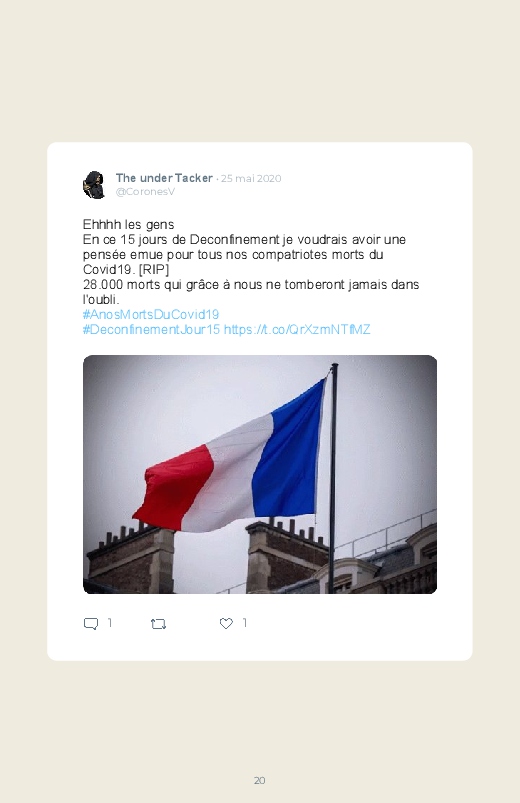The height and width of the screenshot is (803, 520).
Task: Follow the t.co/QrXzmNTfMZ link
Action: [297, 329]
